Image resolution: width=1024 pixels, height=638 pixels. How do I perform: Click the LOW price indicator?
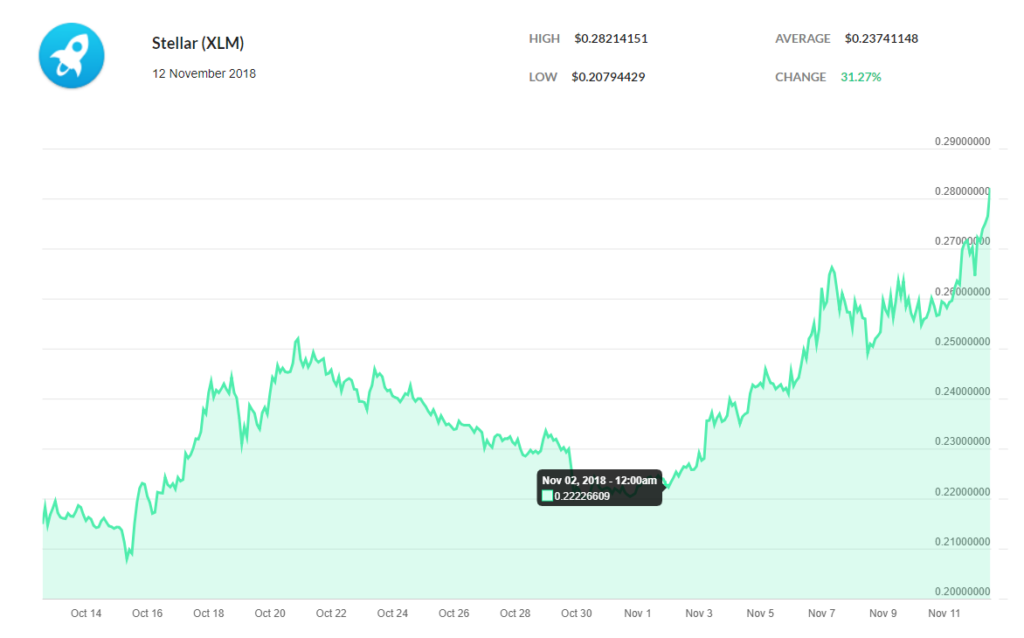coord(543,76)
